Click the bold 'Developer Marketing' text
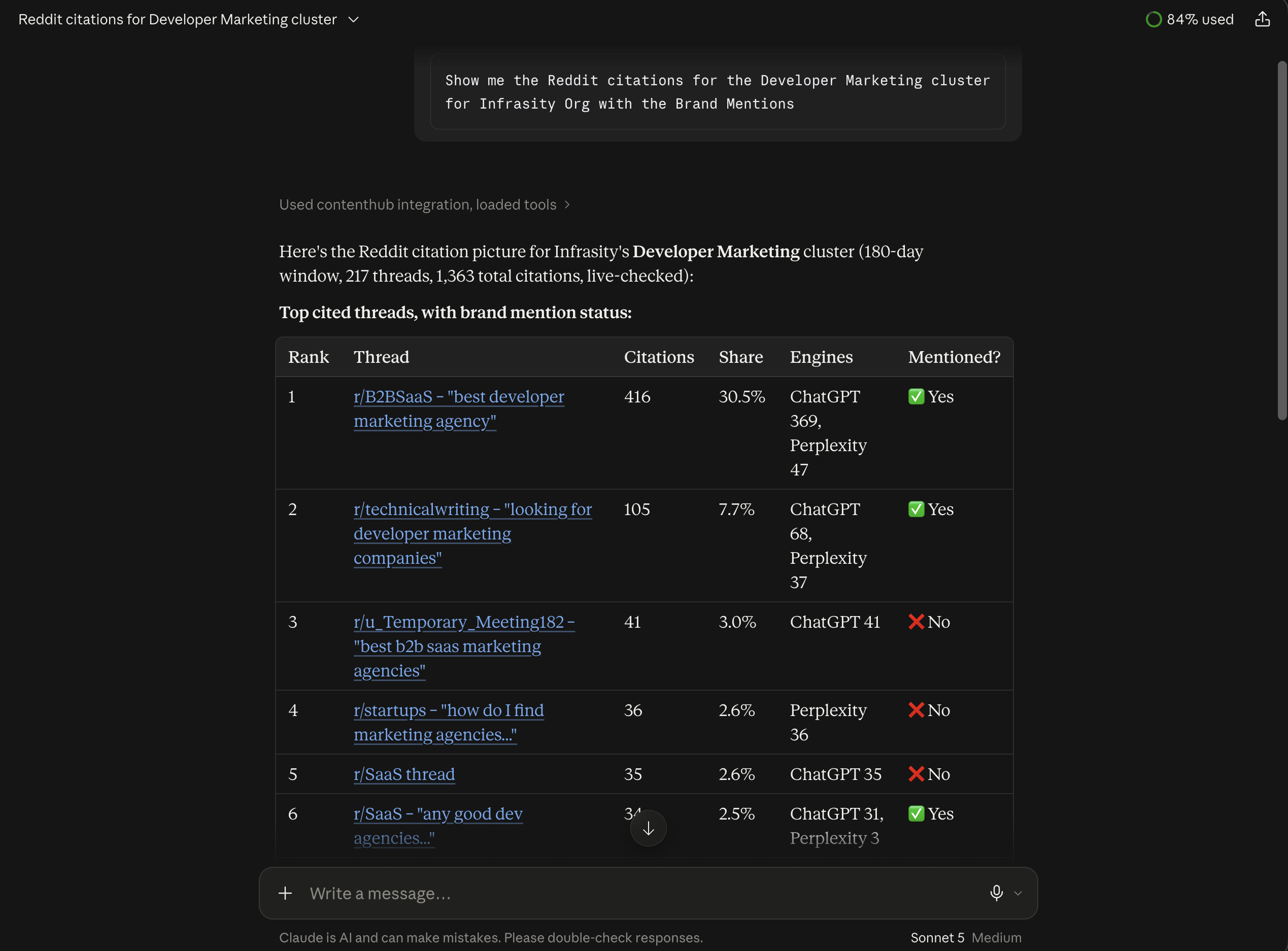 coord(716,252)
